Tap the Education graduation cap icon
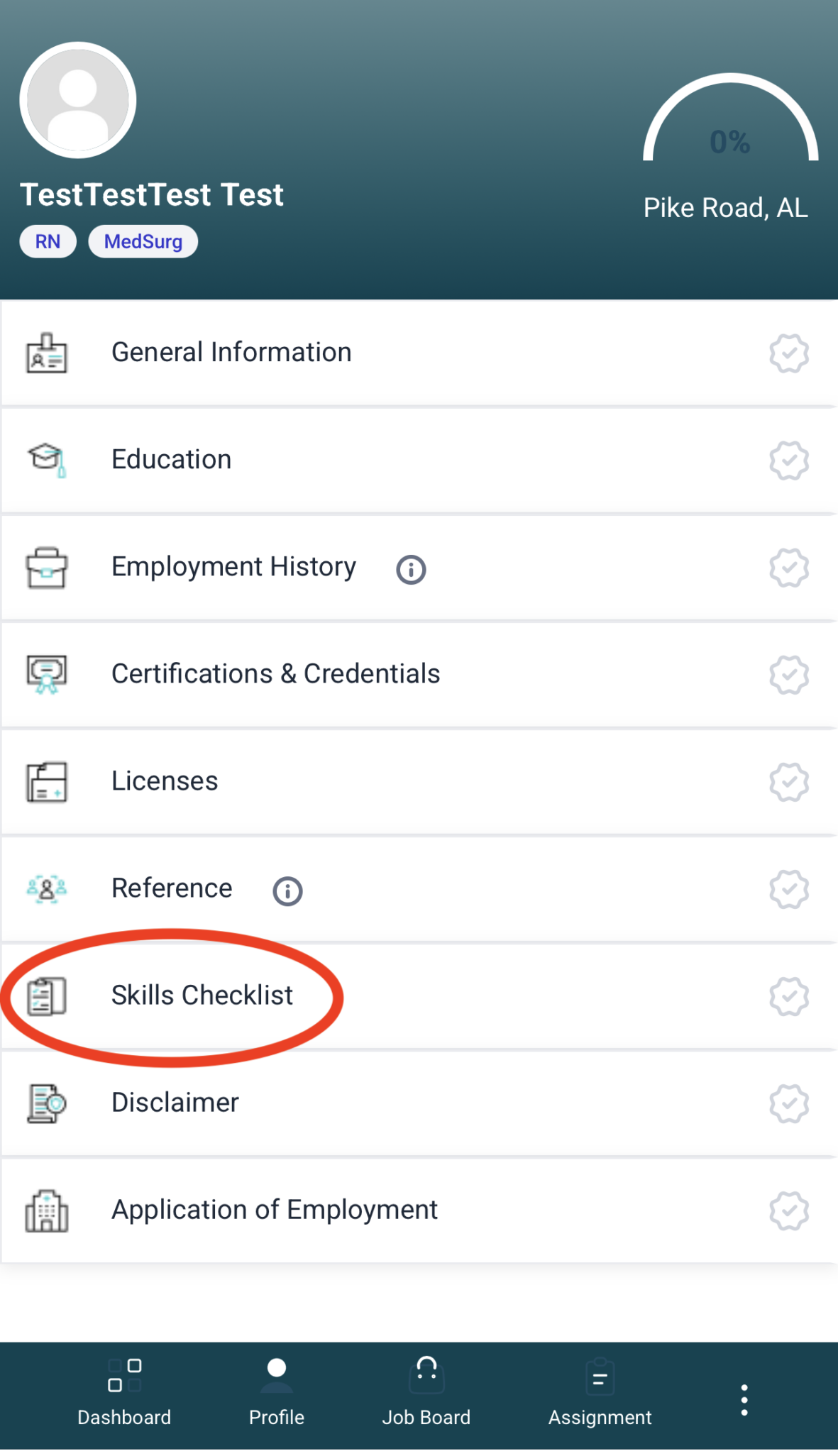This screenshot has width=838, height=1456. [47, 460]
